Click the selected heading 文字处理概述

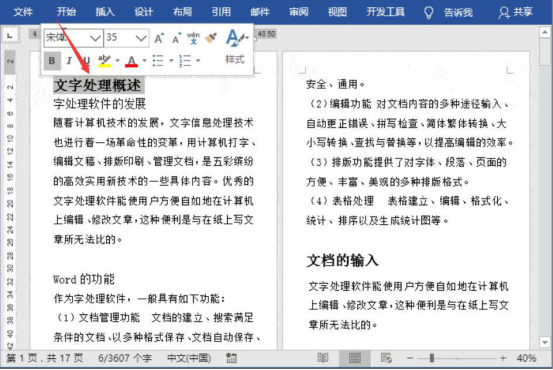[98, 85]
